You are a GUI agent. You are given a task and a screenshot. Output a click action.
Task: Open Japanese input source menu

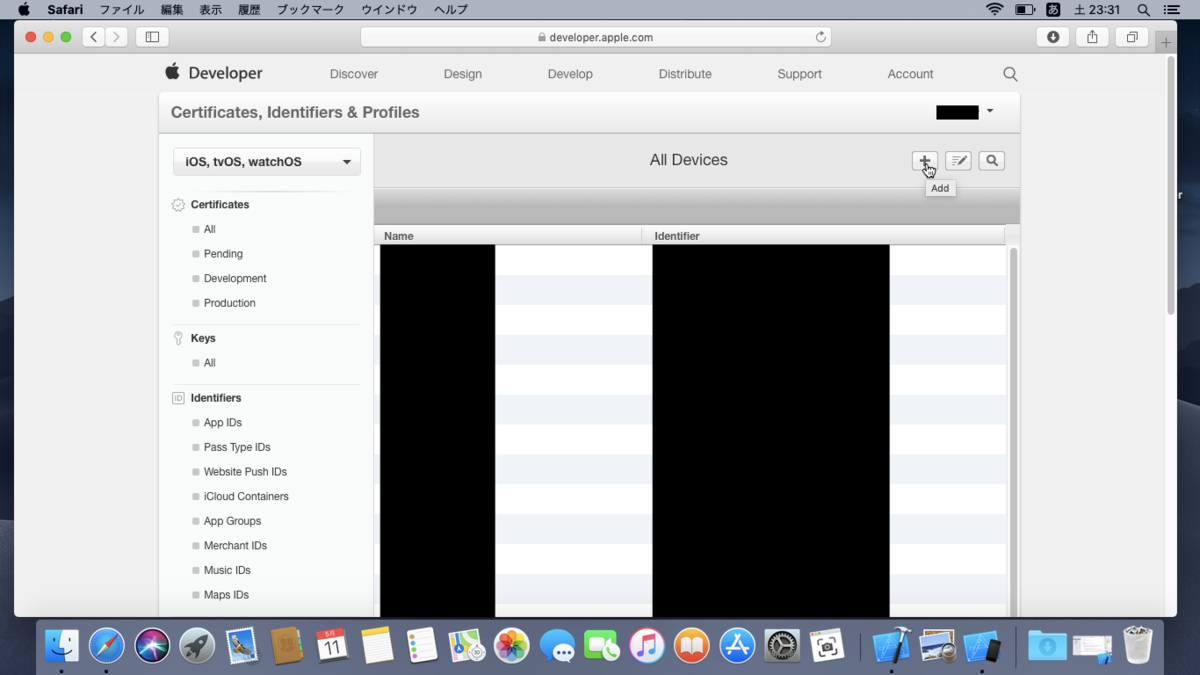[1053, 10]
